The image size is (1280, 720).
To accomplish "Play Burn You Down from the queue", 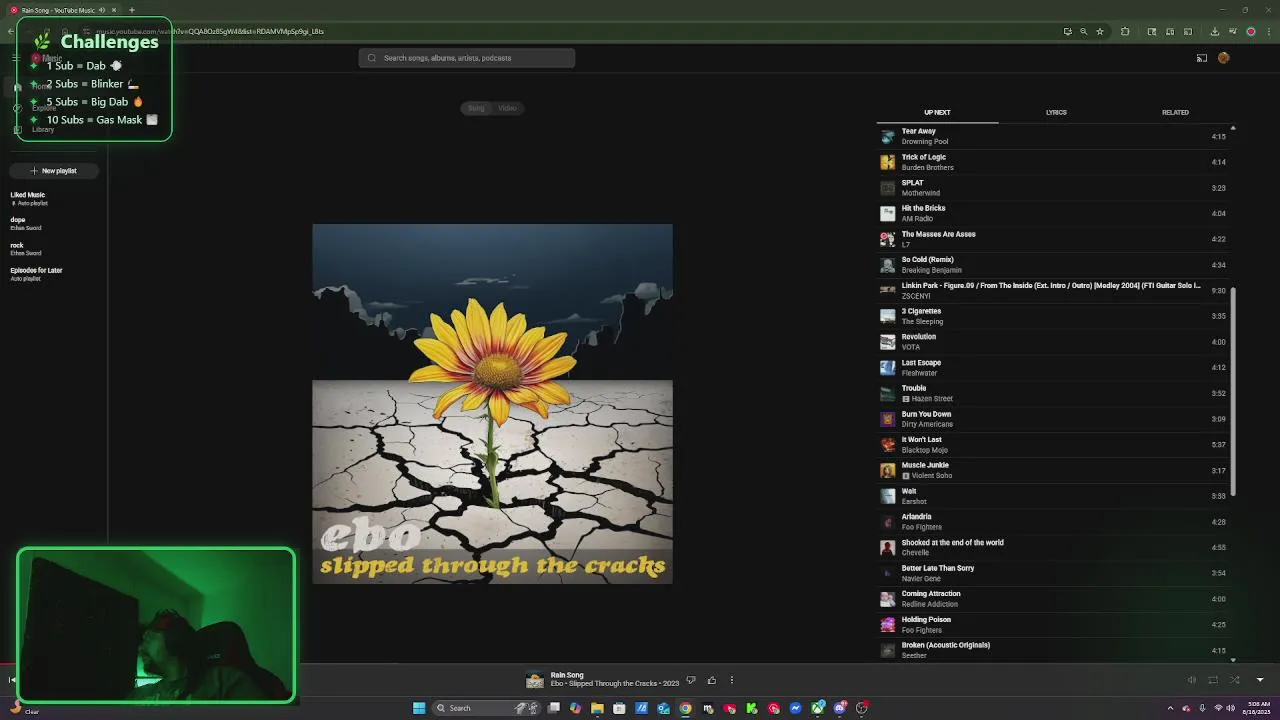I will (1055, 419).
